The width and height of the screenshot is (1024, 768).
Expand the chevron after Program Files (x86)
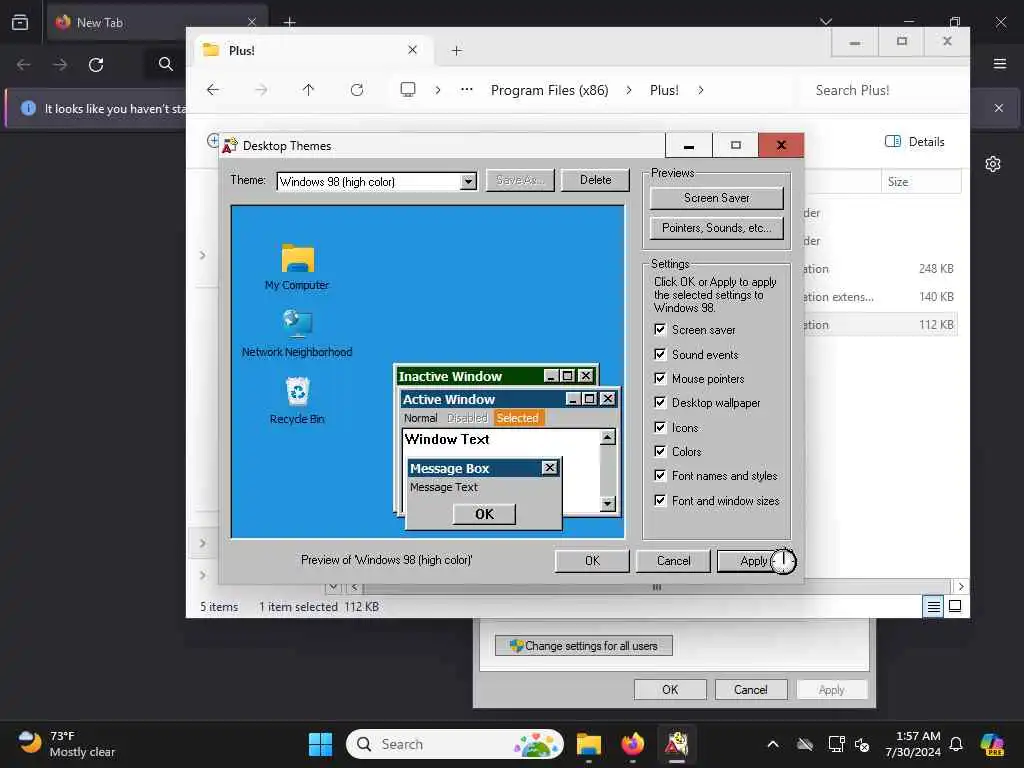tap(629, 90)
